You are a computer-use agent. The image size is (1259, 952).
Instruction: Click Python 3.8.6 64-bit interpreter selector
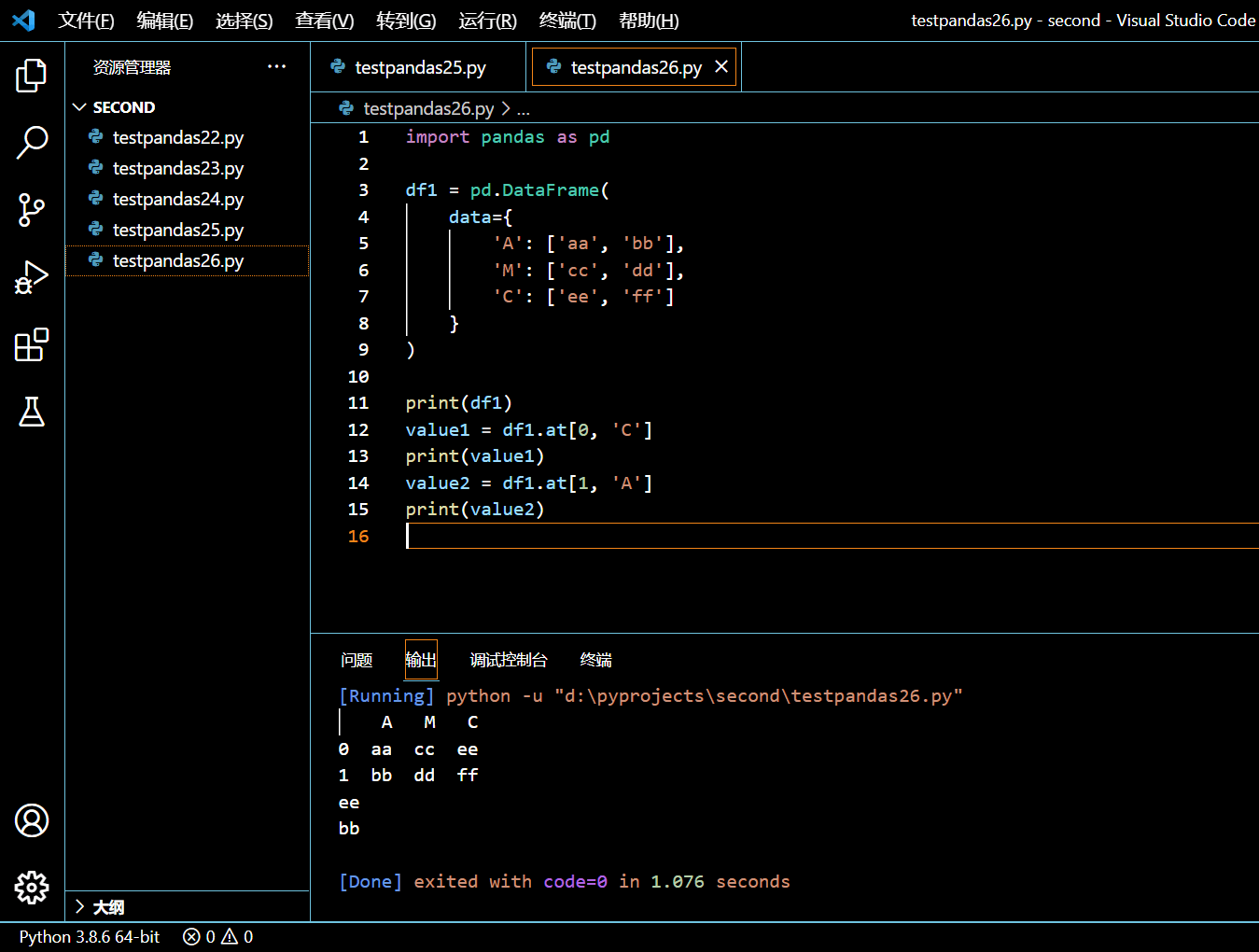pos(90,937)
